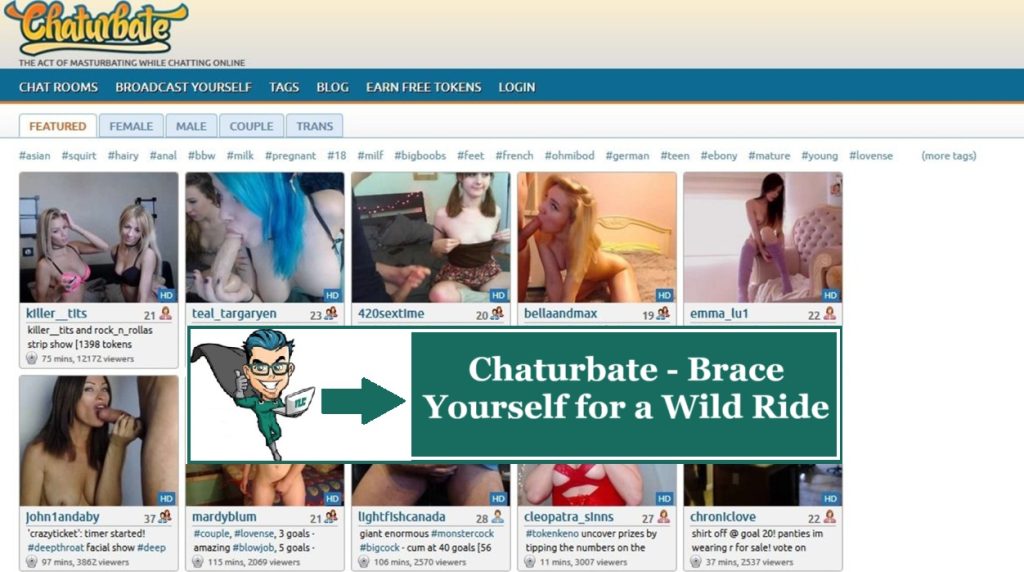The height and width of the screenshot is (572, 1024).
Task: Filter rooms by the #german tag
Action: pyautogui.click(x=626, y=156)
